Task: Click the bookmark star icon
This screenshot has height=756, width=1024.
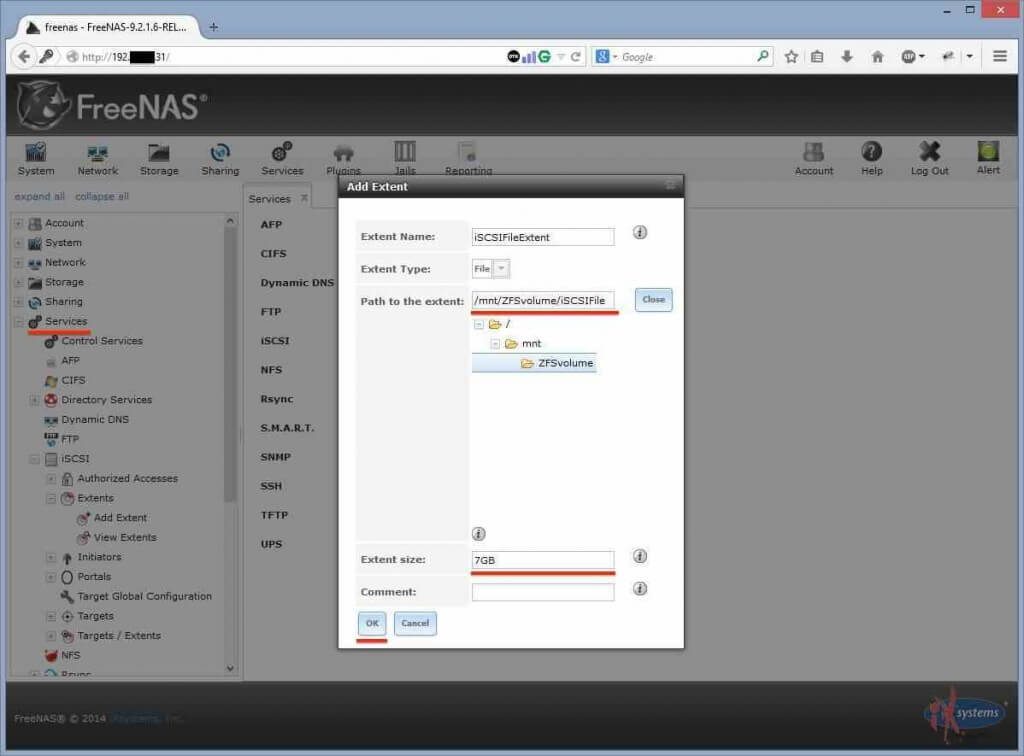Action: tap(791, 57)
